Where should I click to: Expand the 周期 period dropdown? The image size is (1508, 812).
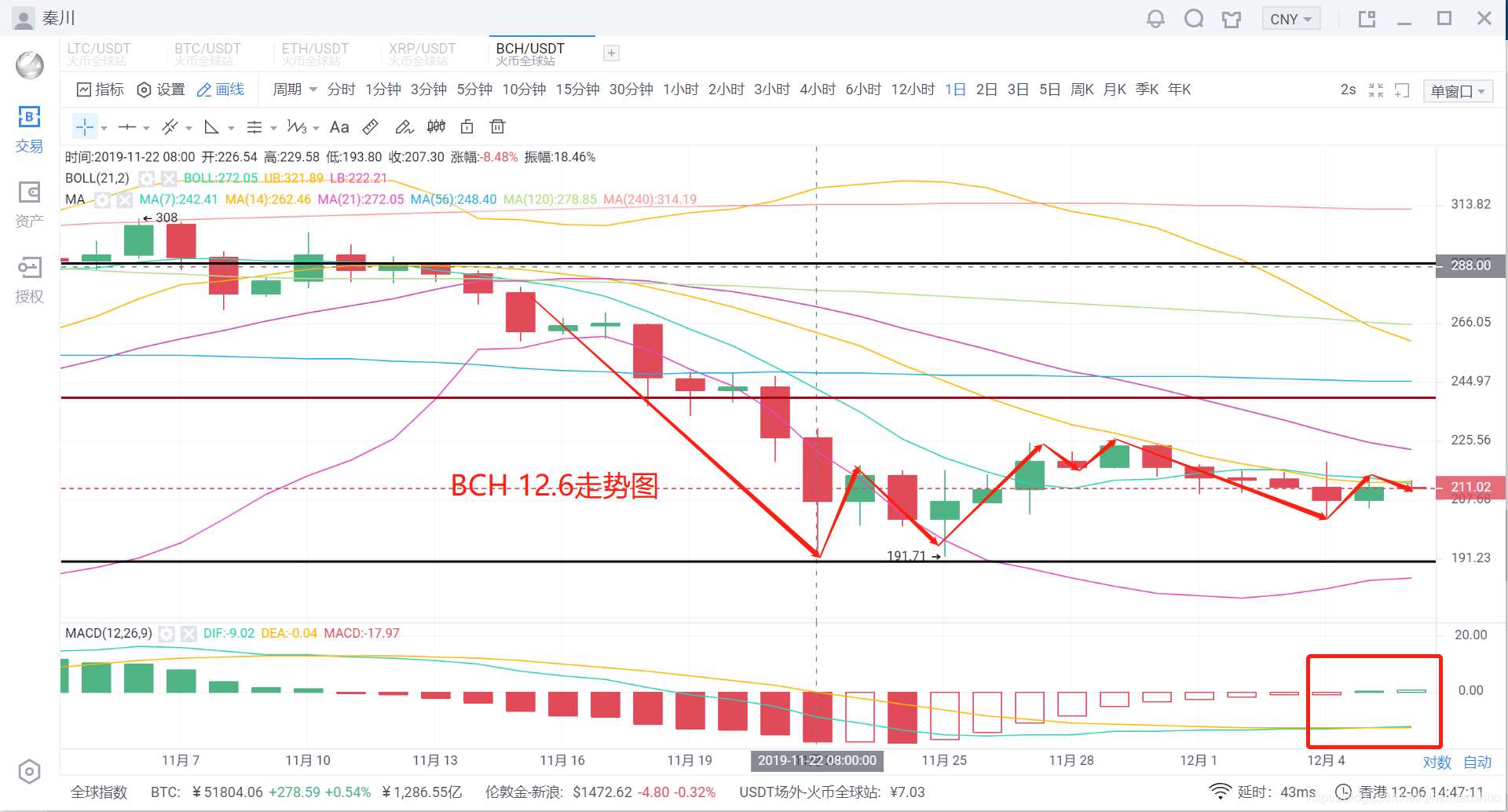[x=295, y=90]
